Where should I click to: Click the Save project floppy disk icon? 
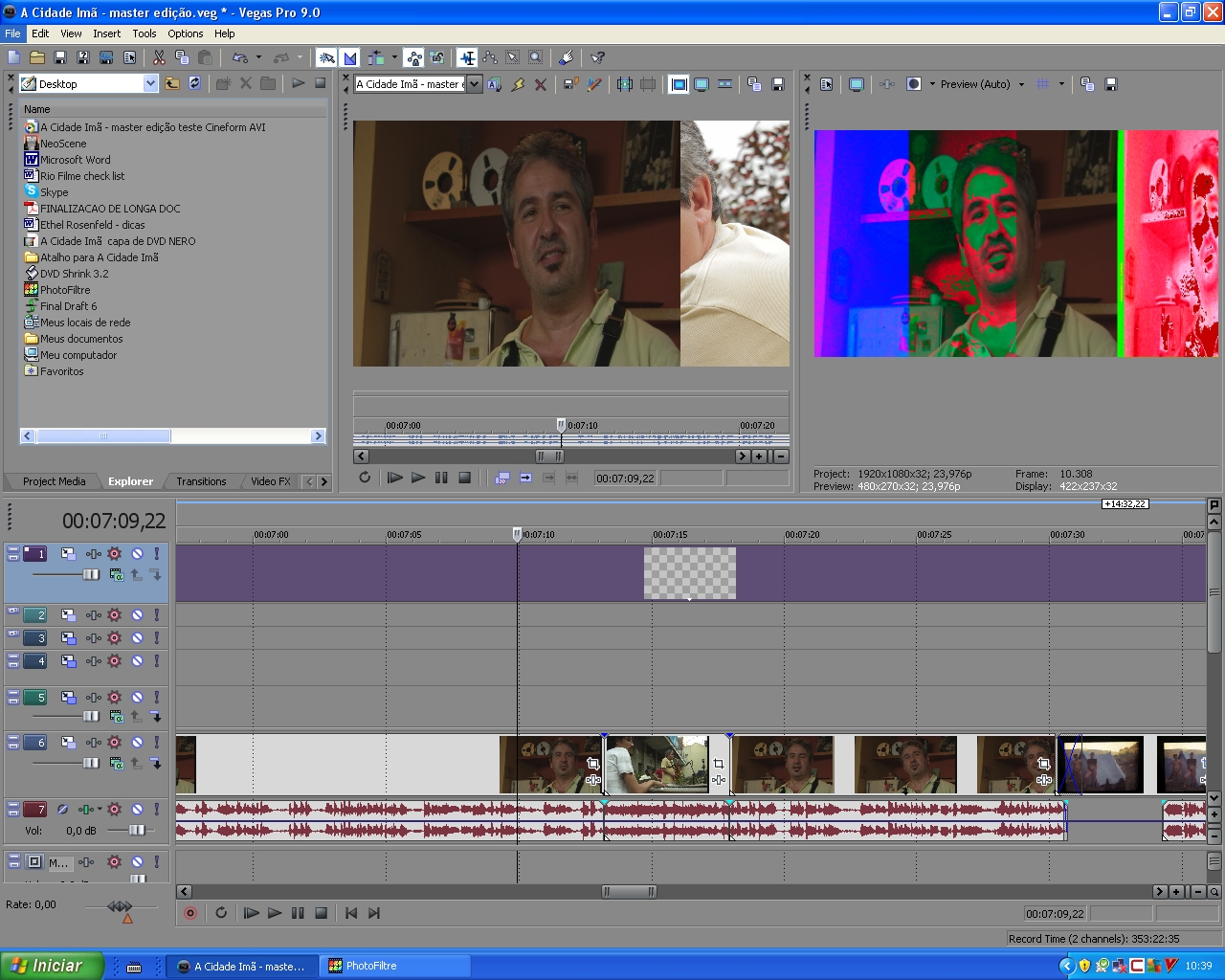point(60,57)
